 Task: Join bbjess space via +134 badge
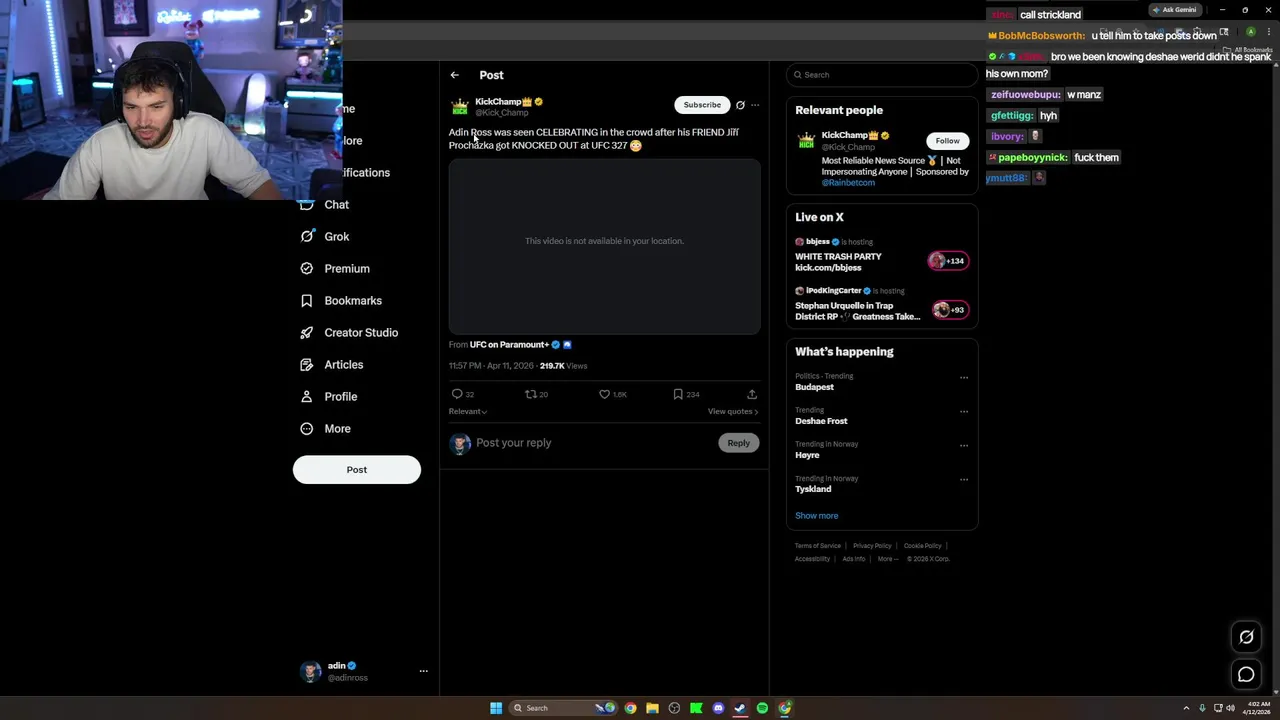click(x=948, y=261)
